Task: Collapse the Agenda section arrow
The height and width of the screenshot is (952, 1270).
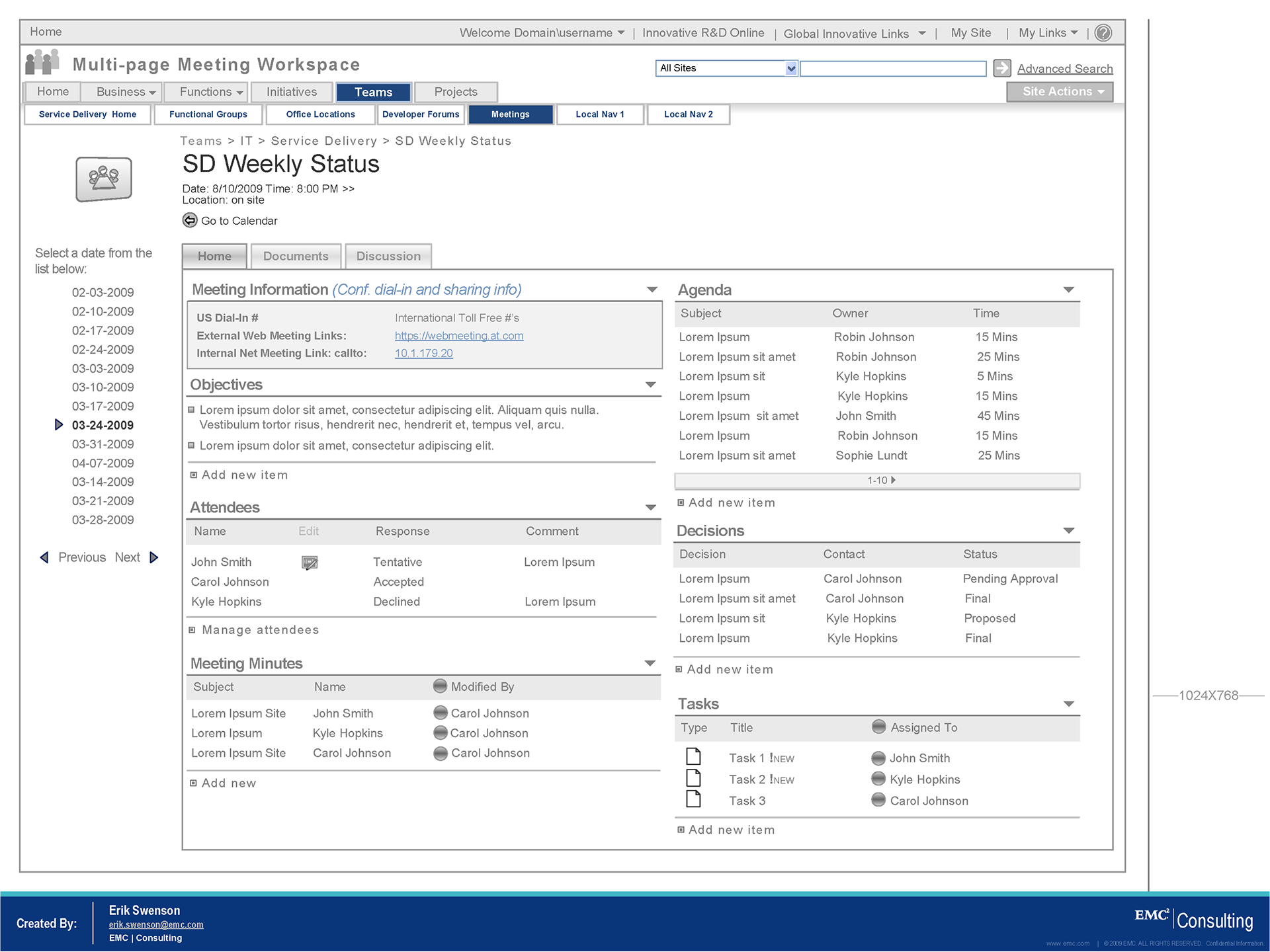Action: tap(1068, 290)
